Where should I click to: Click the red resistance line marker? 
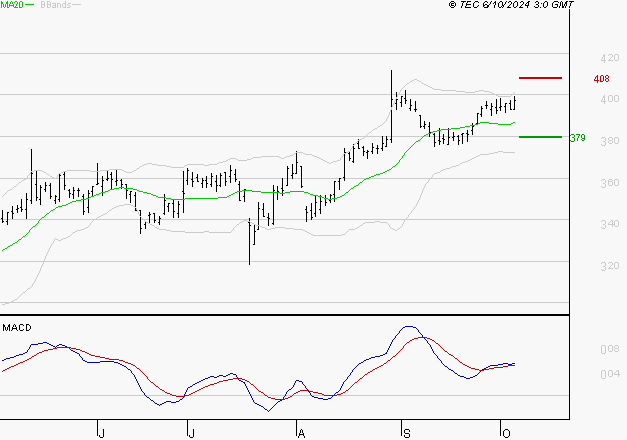click(540, 78)
